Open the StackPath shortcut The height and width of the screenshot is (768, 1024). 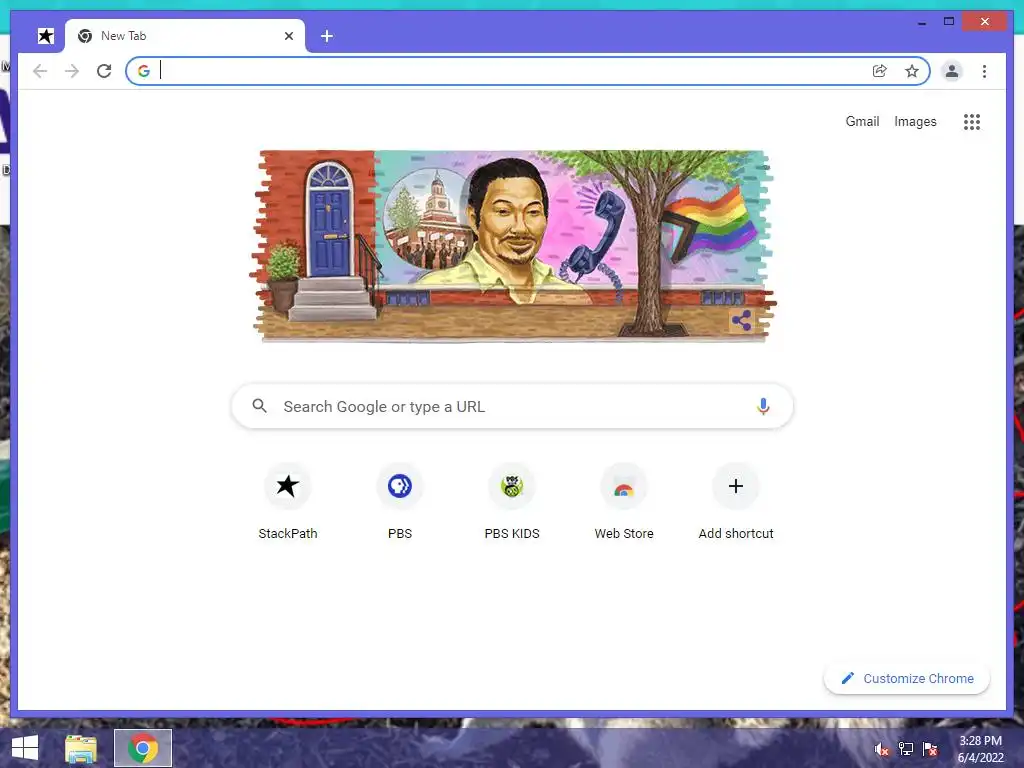(x=287, y=502)
